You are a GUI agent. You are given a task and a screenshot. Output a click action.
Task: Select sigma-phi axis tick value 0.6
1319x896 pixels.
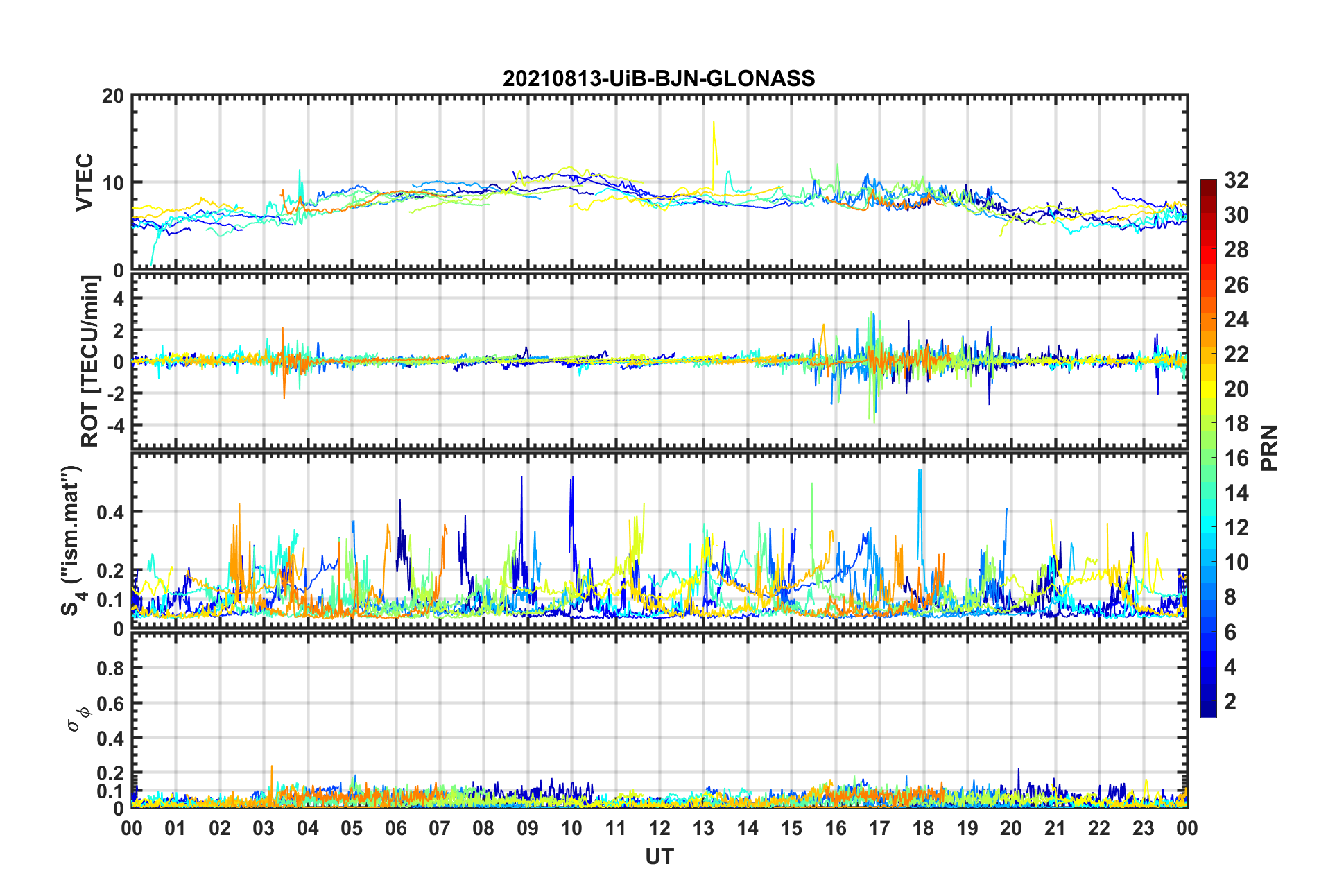[111, 703]
